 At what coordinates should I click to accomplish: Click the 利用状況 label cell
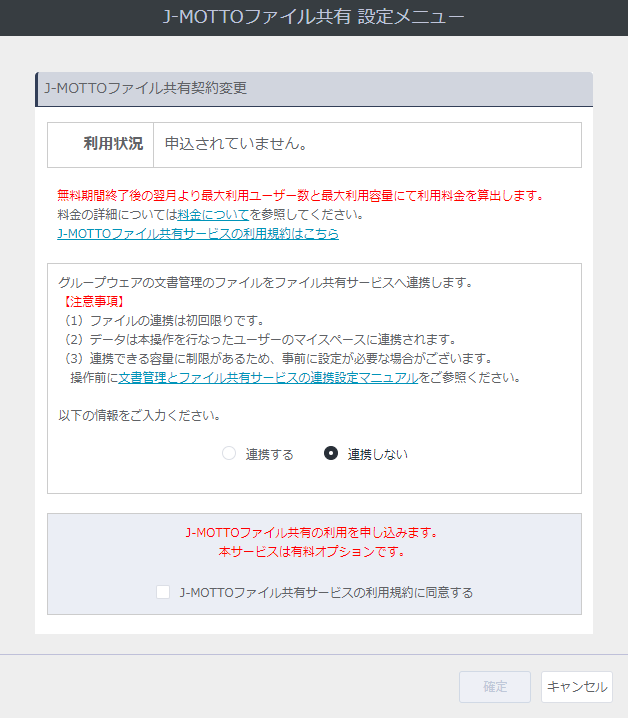tap(100, 145)
